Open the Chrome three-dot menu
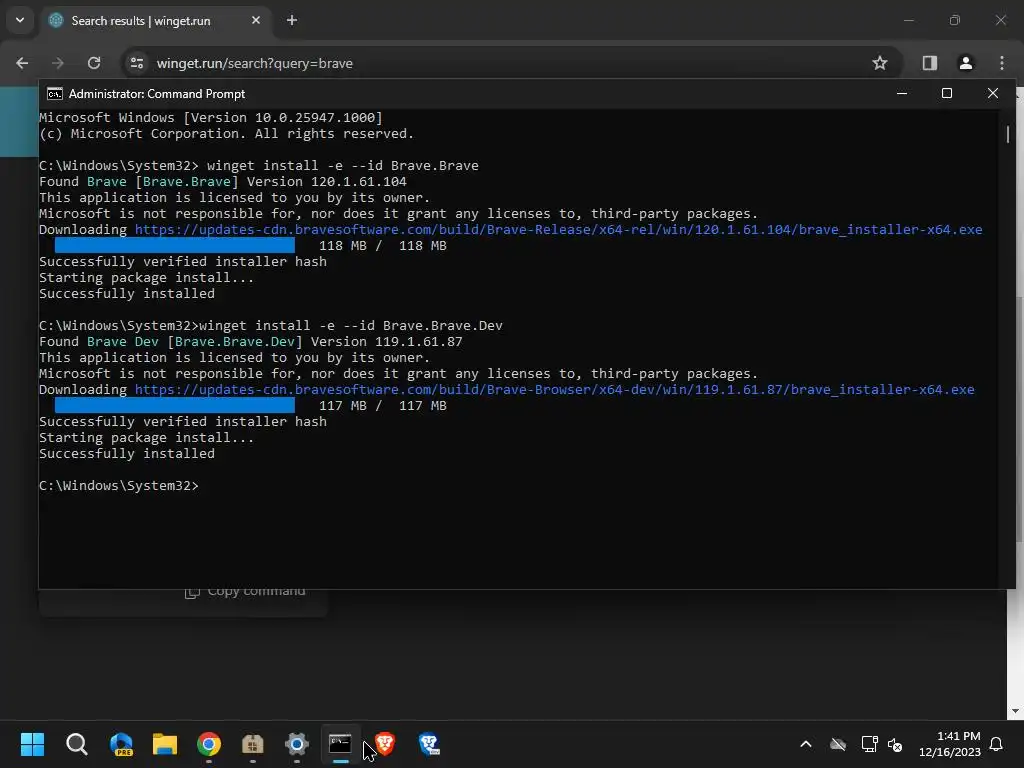Screen dimensions: 1024x768 click(1002, 63)
